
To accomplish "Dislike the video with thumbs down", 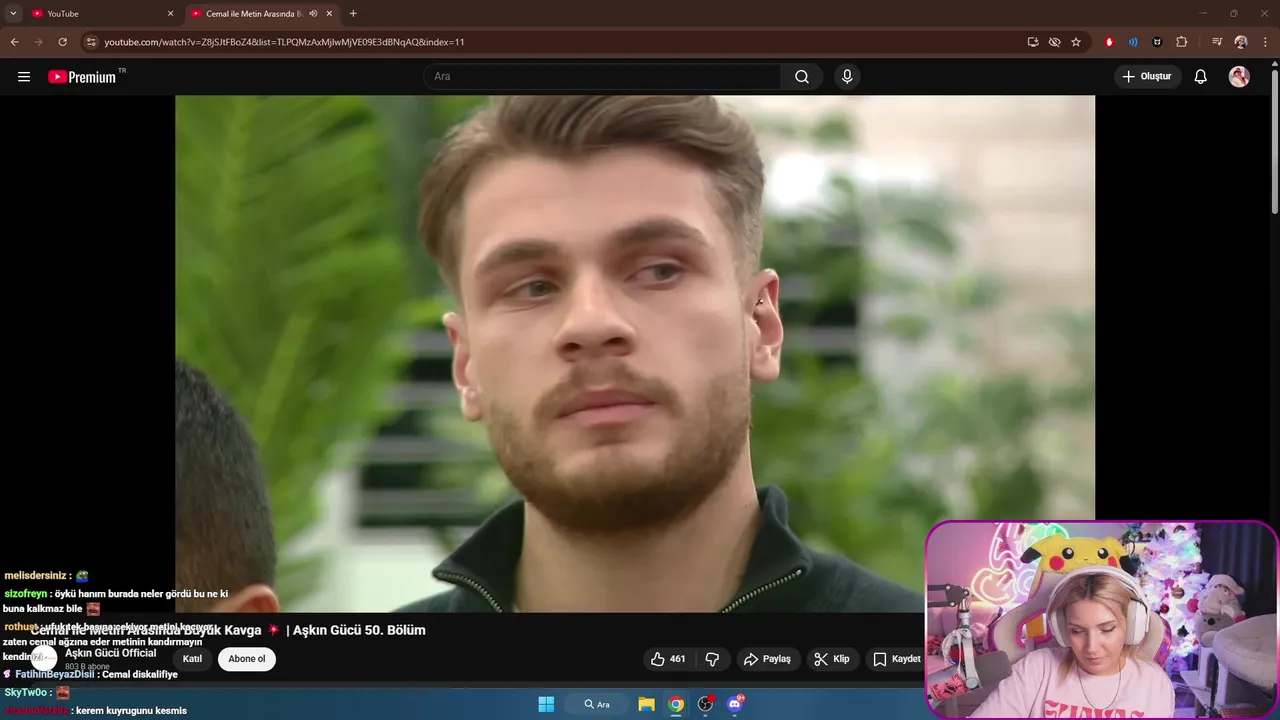I will 712,659.
